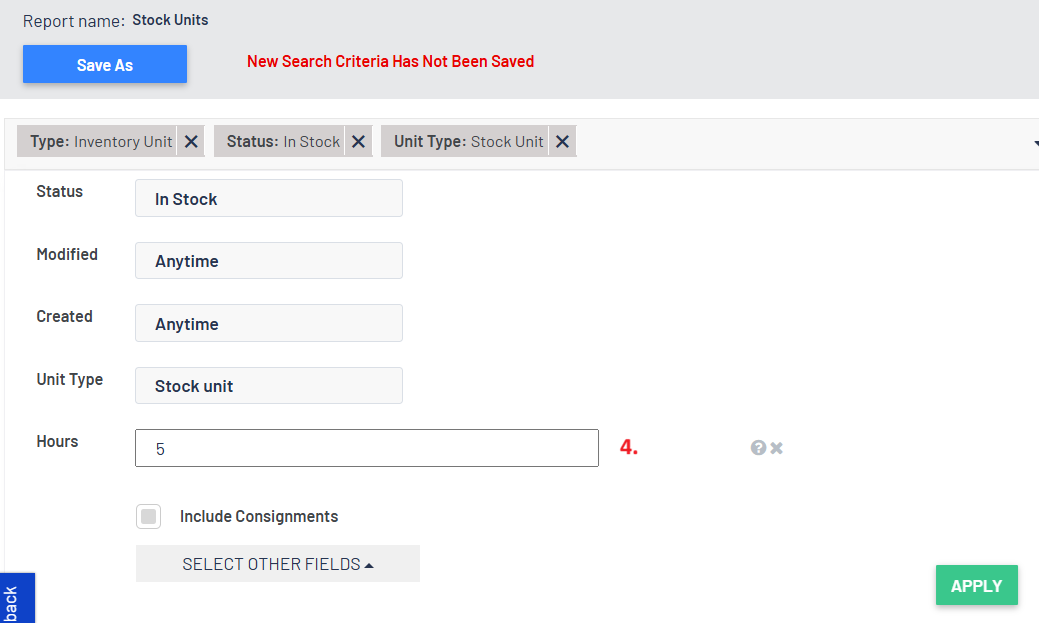Open the Status dropdown showing In Stock

click(268, 199)
